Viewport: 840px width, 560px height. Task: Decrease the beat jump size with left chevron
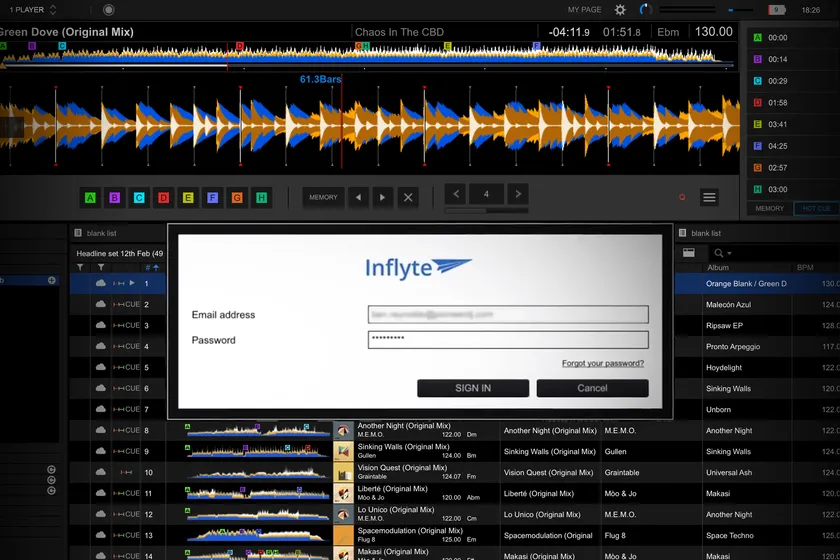point(456,194)
